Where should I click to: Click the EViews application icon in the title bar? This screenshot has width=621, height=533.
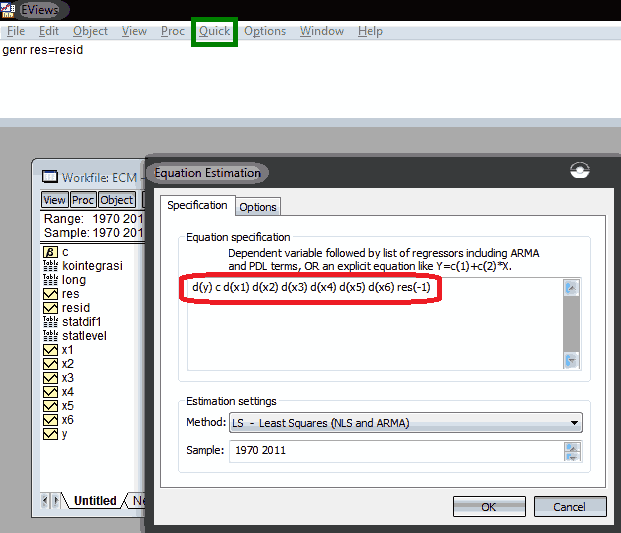8,10
